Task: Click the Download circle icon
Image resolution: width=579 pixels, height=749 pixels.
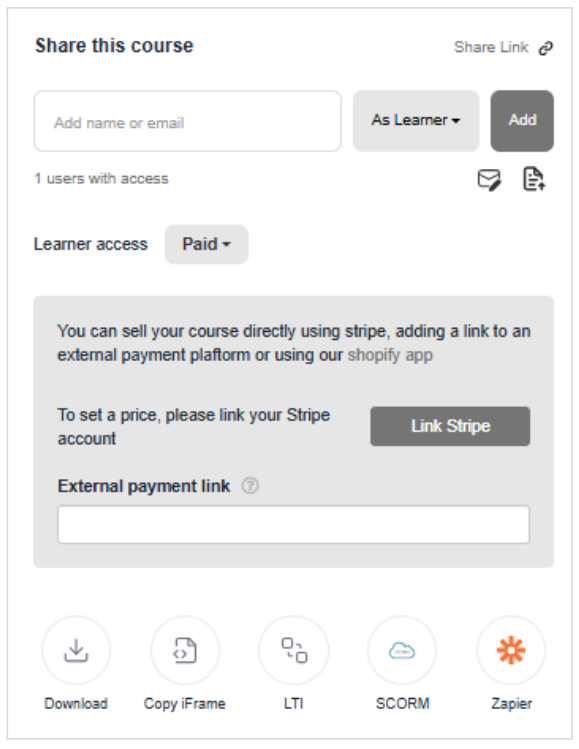Action: point(76,650)
